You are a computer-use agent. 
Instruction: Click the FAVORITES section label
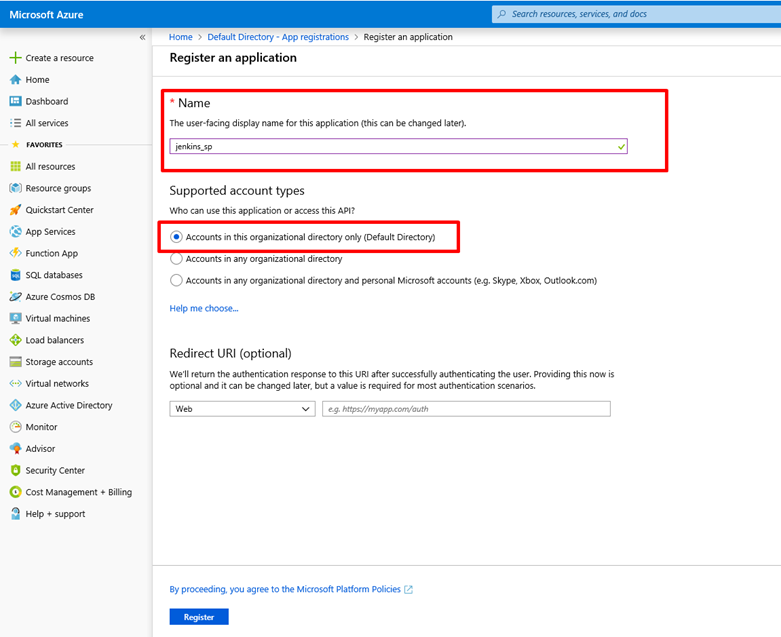click(x=44, y=145)
